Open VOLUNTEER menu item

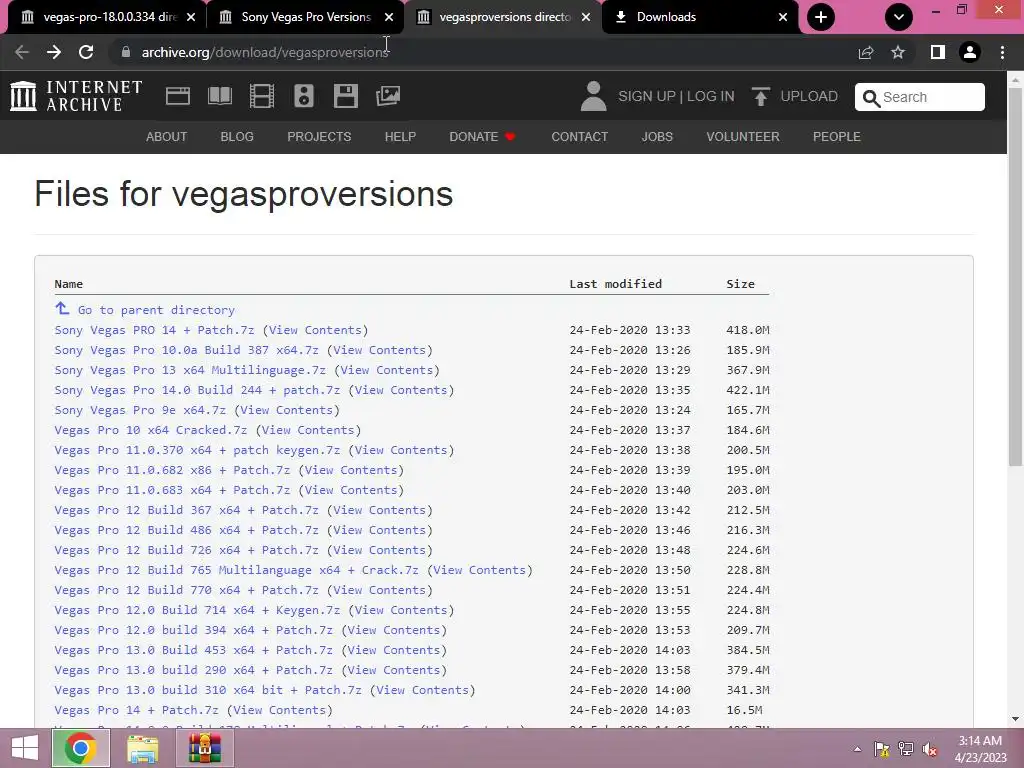click(x=743, y=136)
